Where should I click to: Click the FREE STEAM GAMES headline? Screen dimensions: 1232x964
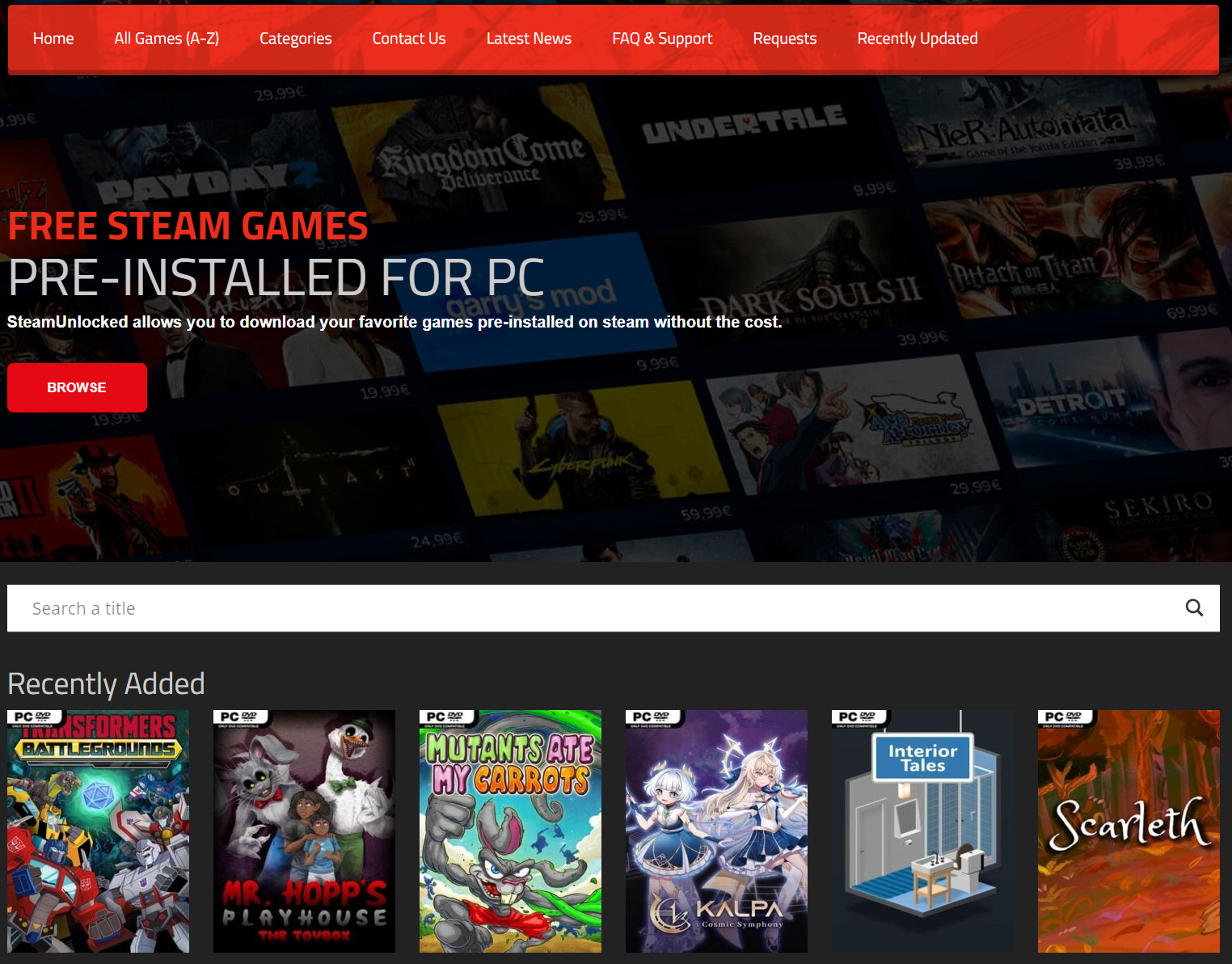coord(188,226)
